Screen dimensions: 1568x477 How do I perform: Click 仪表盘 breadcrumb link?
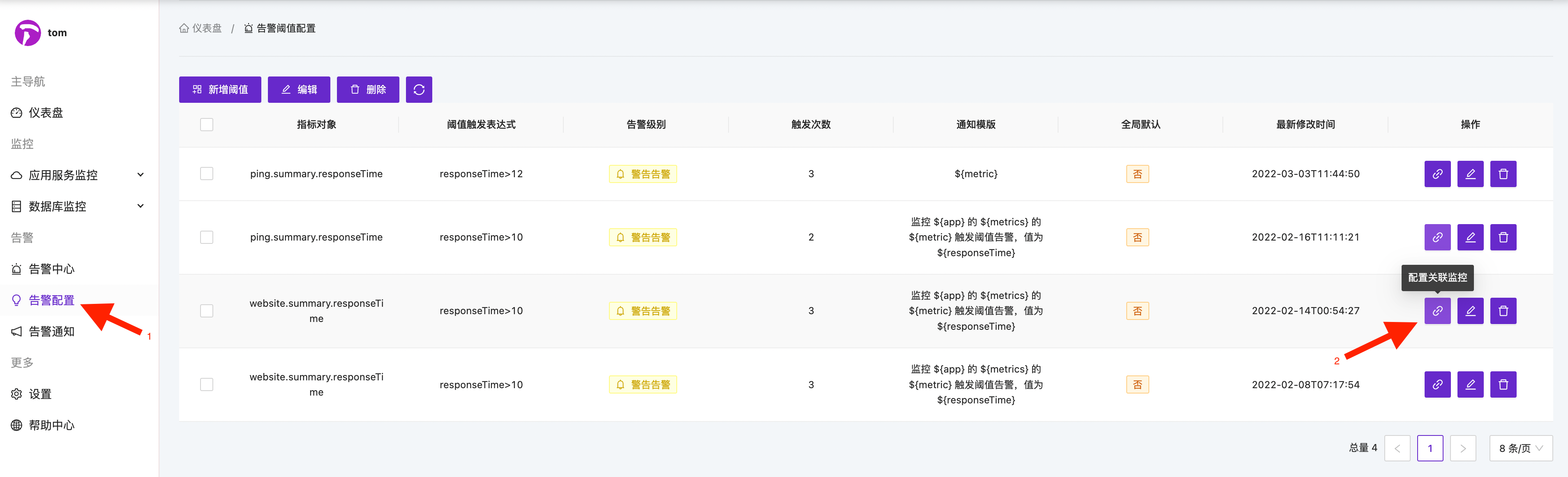pos(206,28)
